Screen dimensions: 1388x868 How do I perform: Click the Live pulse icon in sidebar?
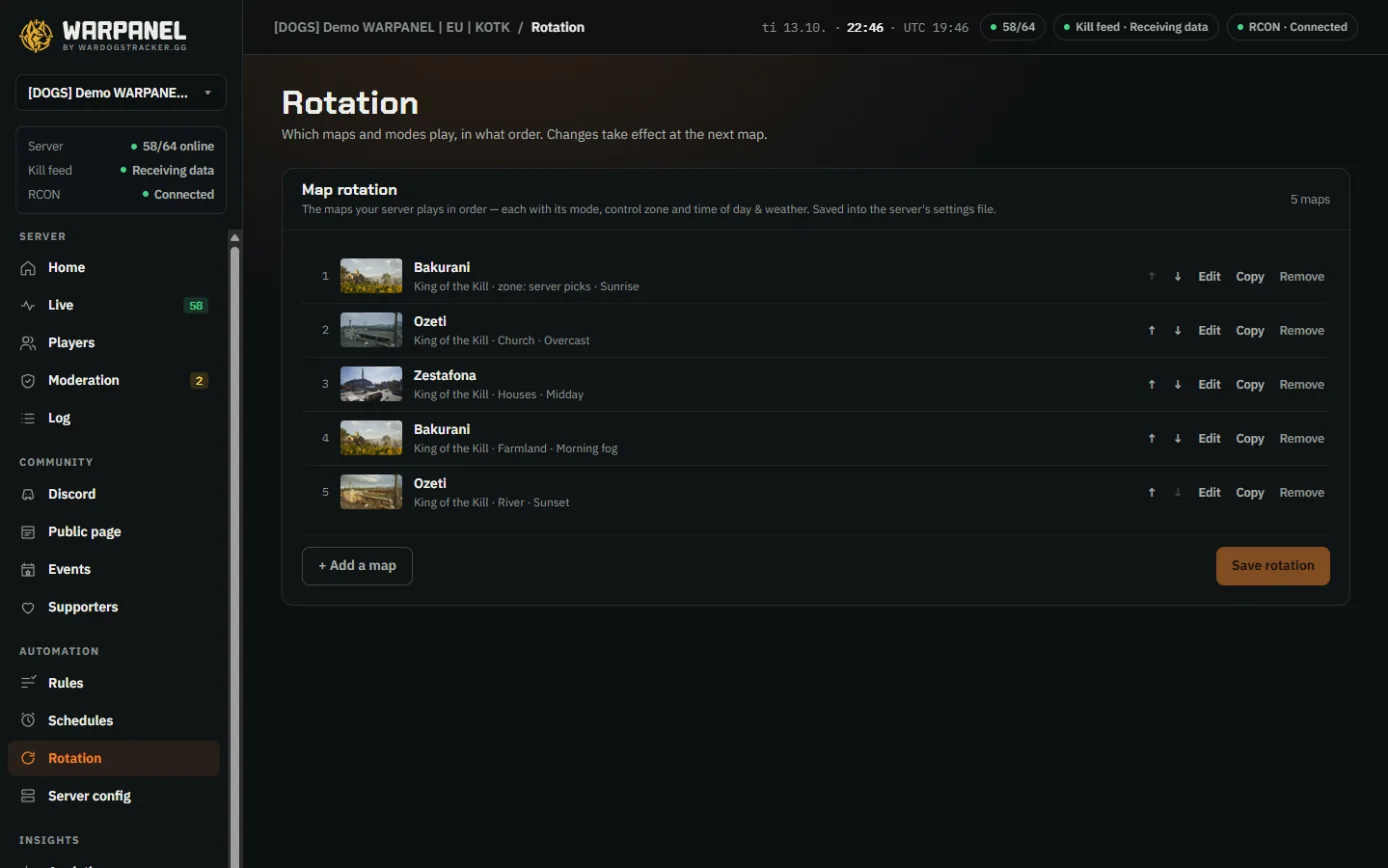28,305
